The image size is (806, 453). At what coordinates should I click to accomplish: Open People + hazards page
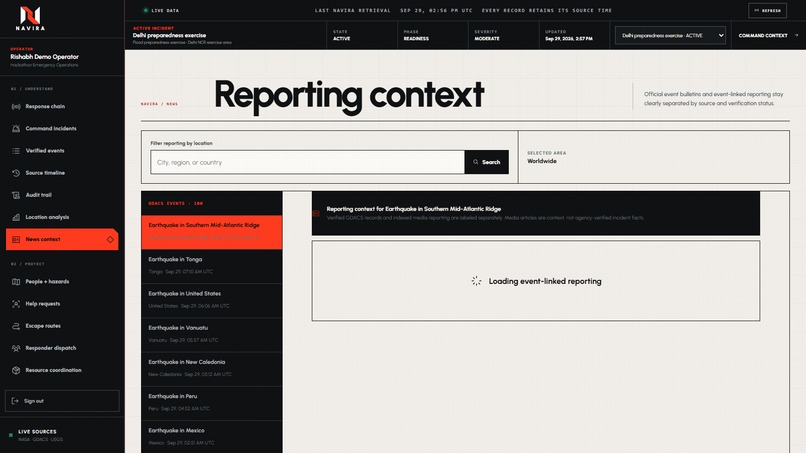click(62, 281)
